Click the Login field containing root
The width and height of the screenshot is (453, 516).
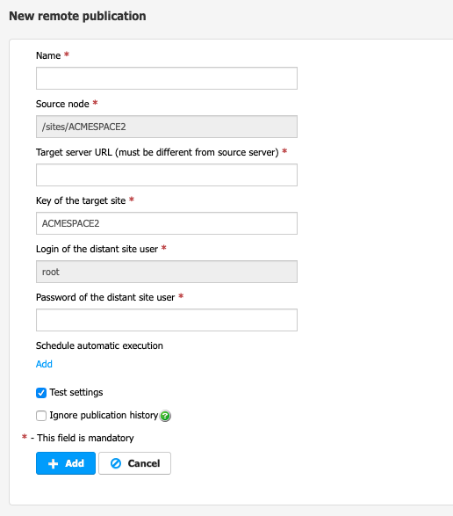tap(167, 272)
